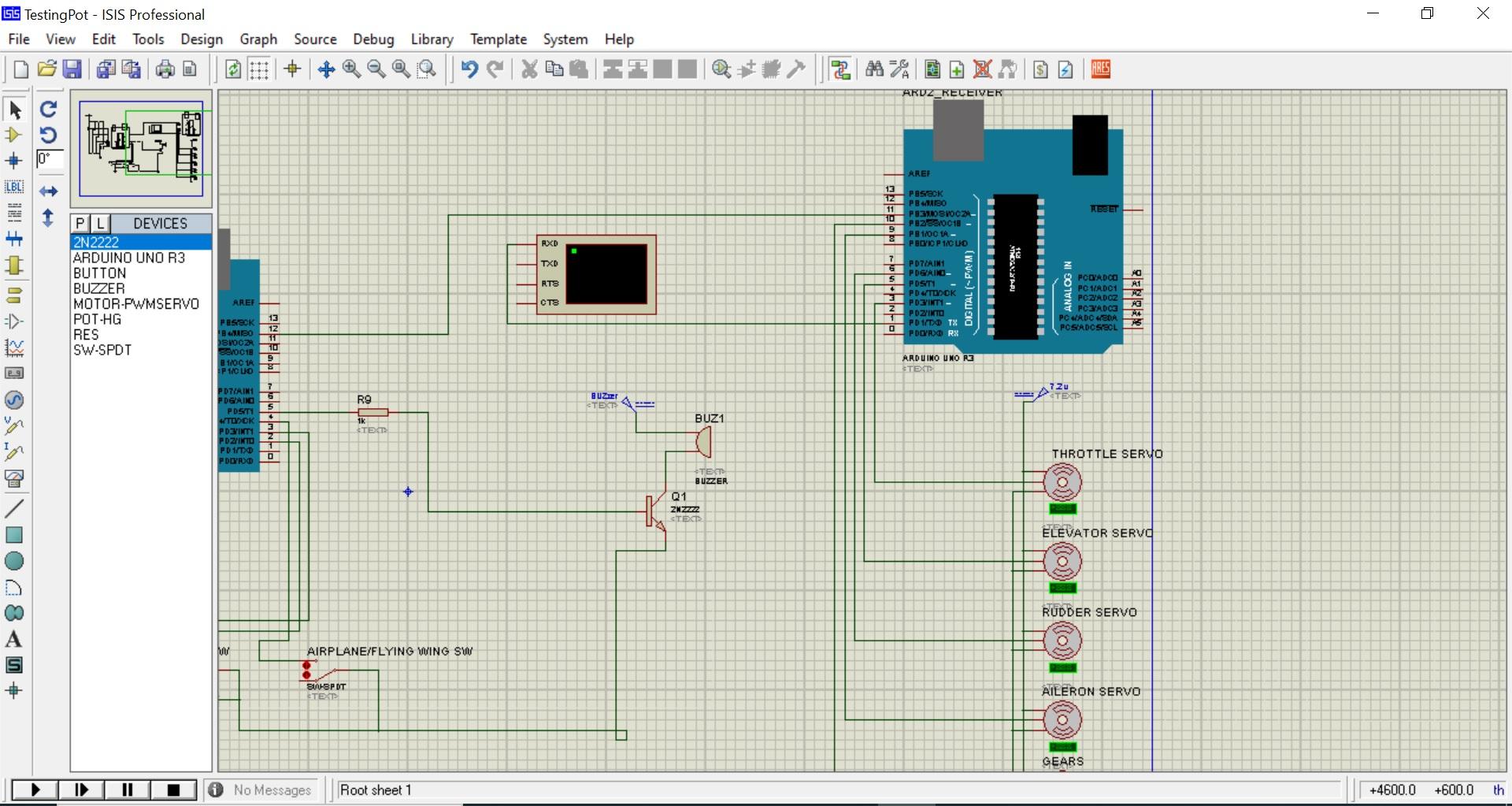Viewport: 1512px width, 806px height.
Task: Flip the part horizontally
Action: coord(49,191)
